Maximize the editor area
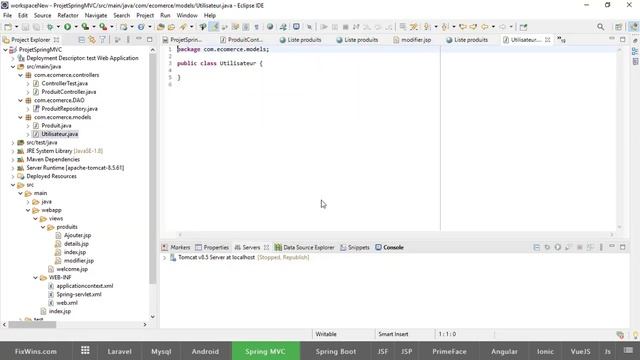 point(622,39)
